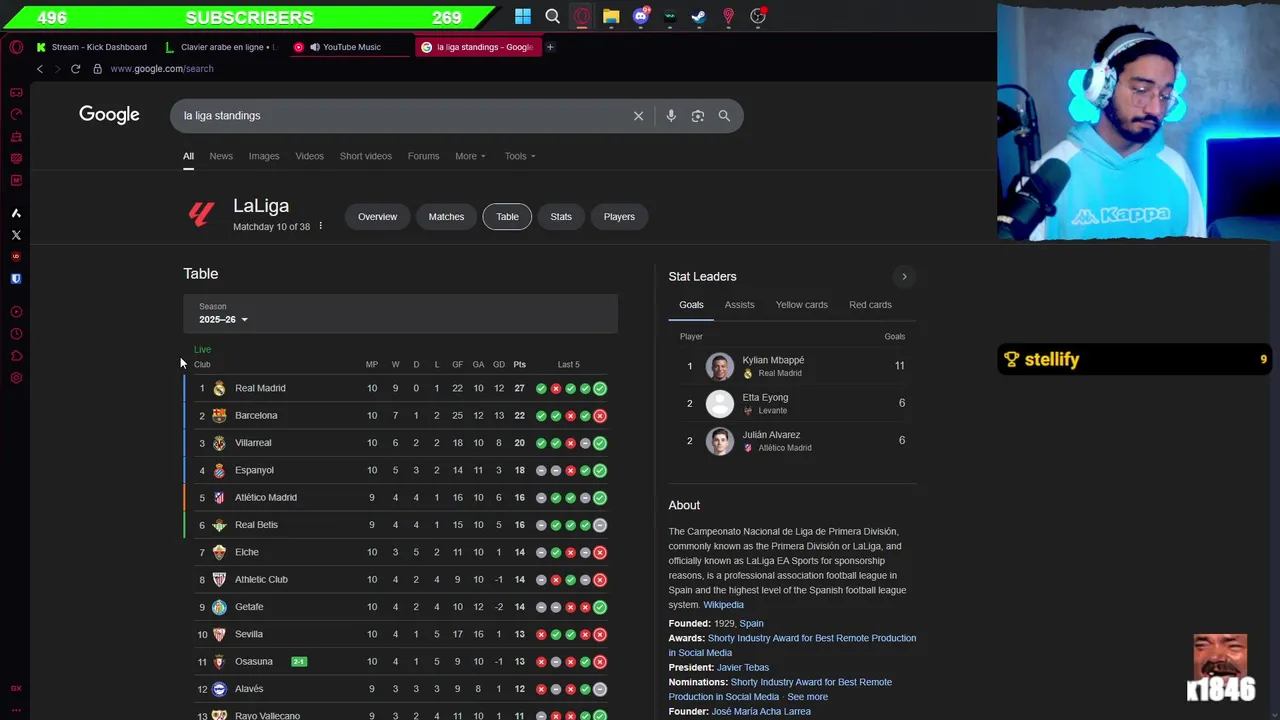Expand Stat Leaders with the arrow

[x=904, y=277]
